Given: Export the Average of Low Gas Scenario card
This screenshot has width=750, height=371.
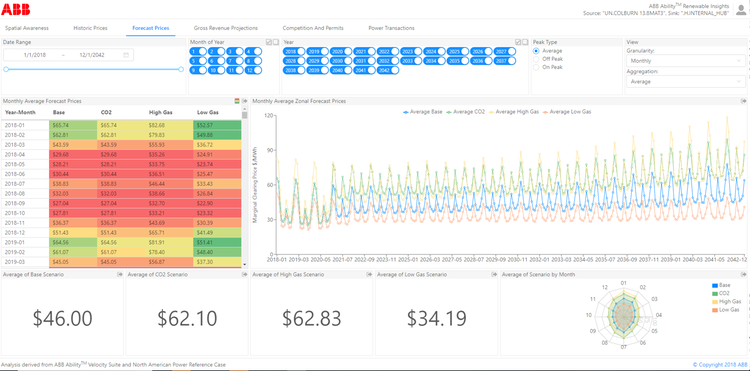Looking at the screenshot, I should pos(494,274).
